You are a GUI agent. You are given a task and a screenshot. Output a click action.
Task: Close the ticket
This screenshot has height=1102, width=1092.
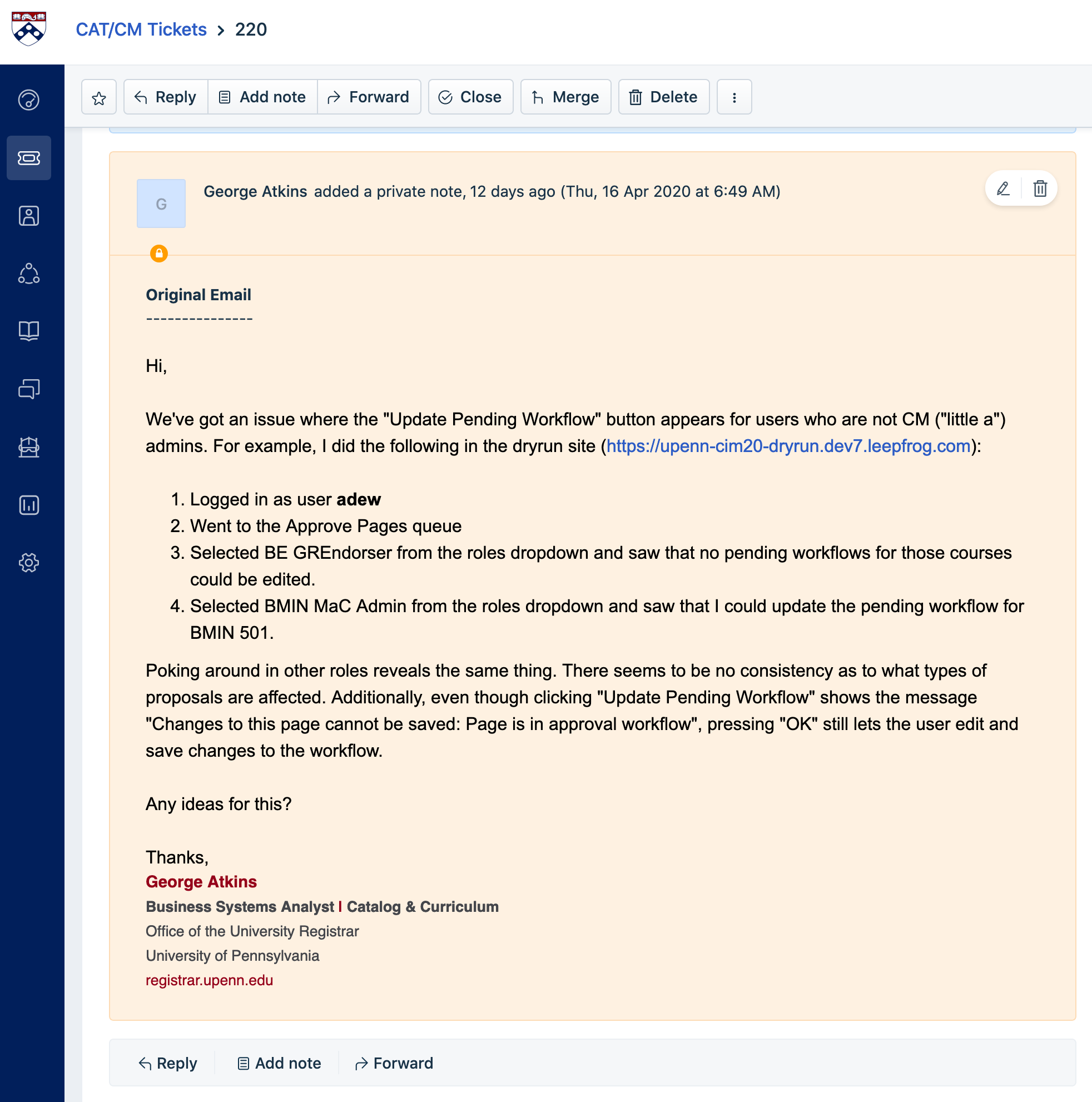coord(470,97)
